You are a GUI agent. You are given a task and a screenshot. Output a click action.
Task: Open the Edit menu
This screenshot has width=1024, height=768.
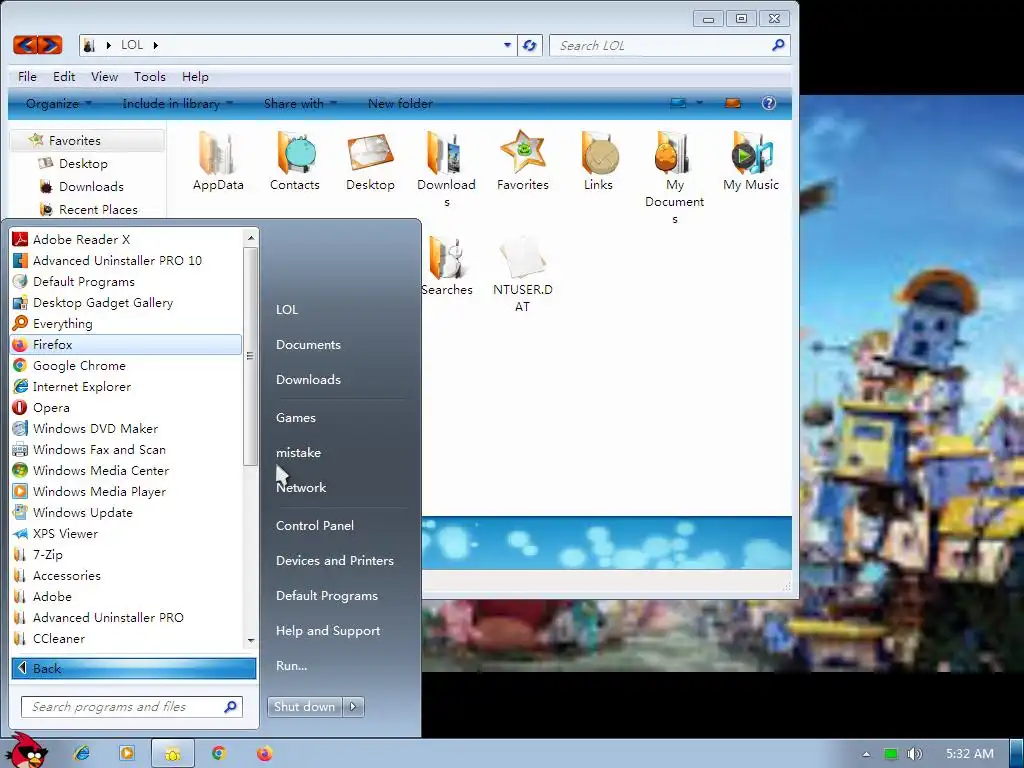click(x=64, y=76)
